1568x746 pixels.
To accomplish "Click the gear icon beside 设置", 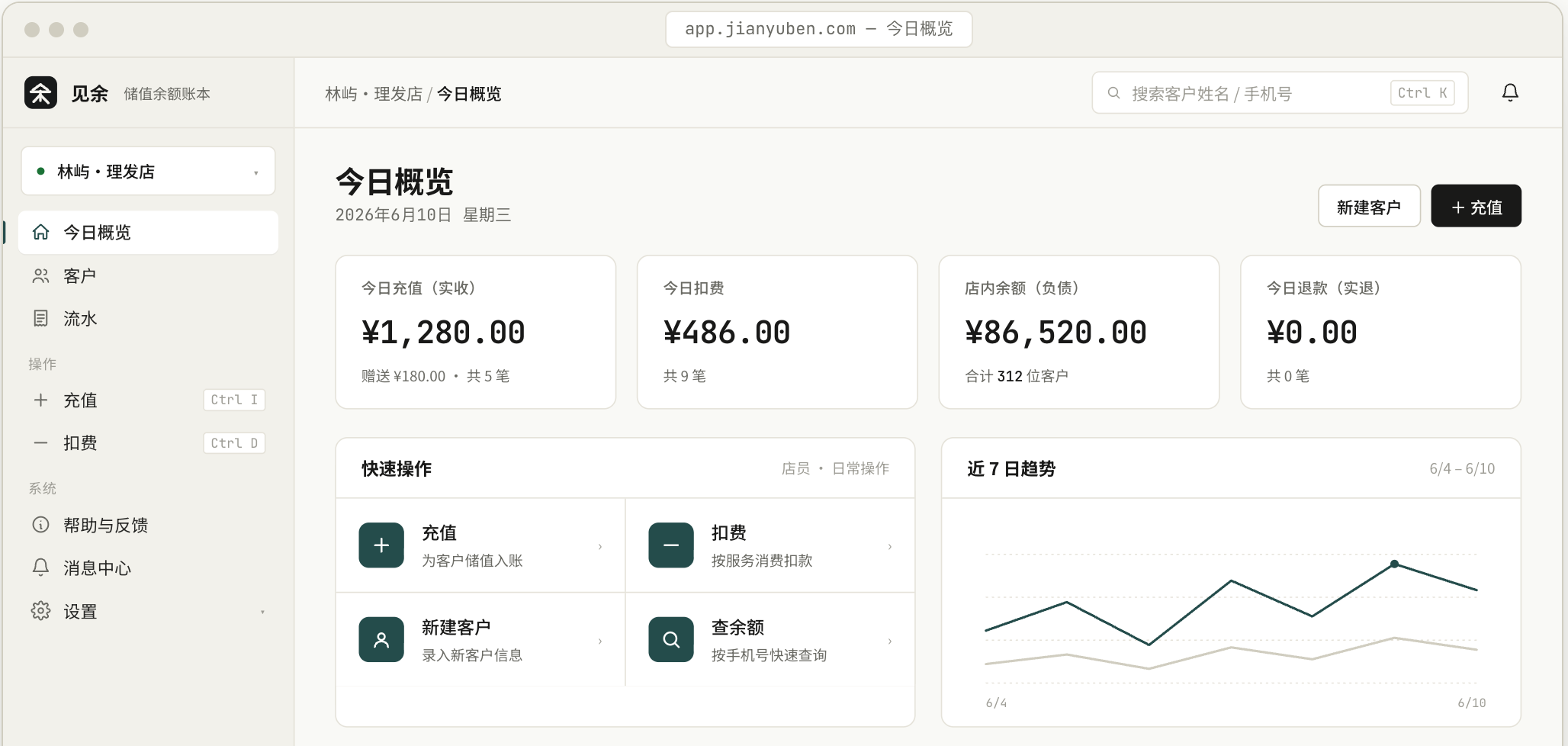I will click(40, 611).
